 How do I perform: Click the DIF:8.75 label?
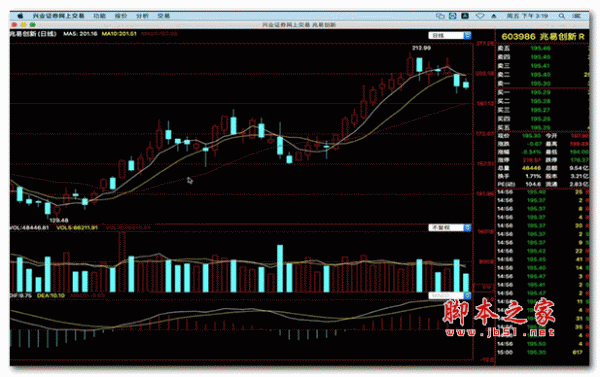21,295
